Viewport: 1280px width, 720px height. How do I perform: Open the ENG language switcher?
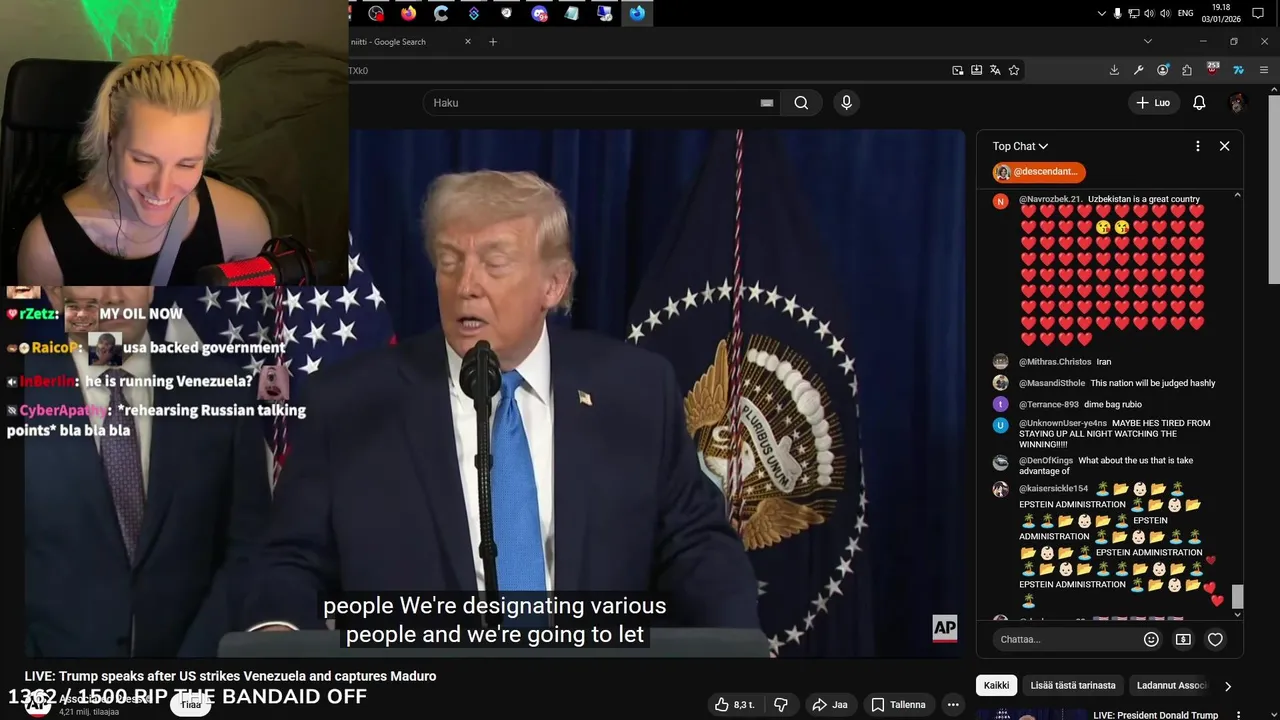(1185, 14)
